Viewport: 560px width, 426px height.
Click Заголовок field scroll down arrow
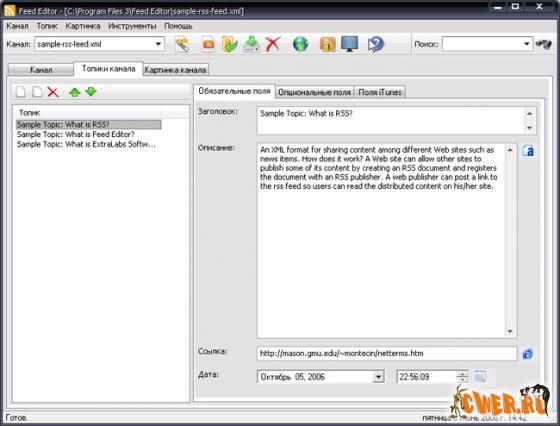pyautogui.click(x=530, y=128)
